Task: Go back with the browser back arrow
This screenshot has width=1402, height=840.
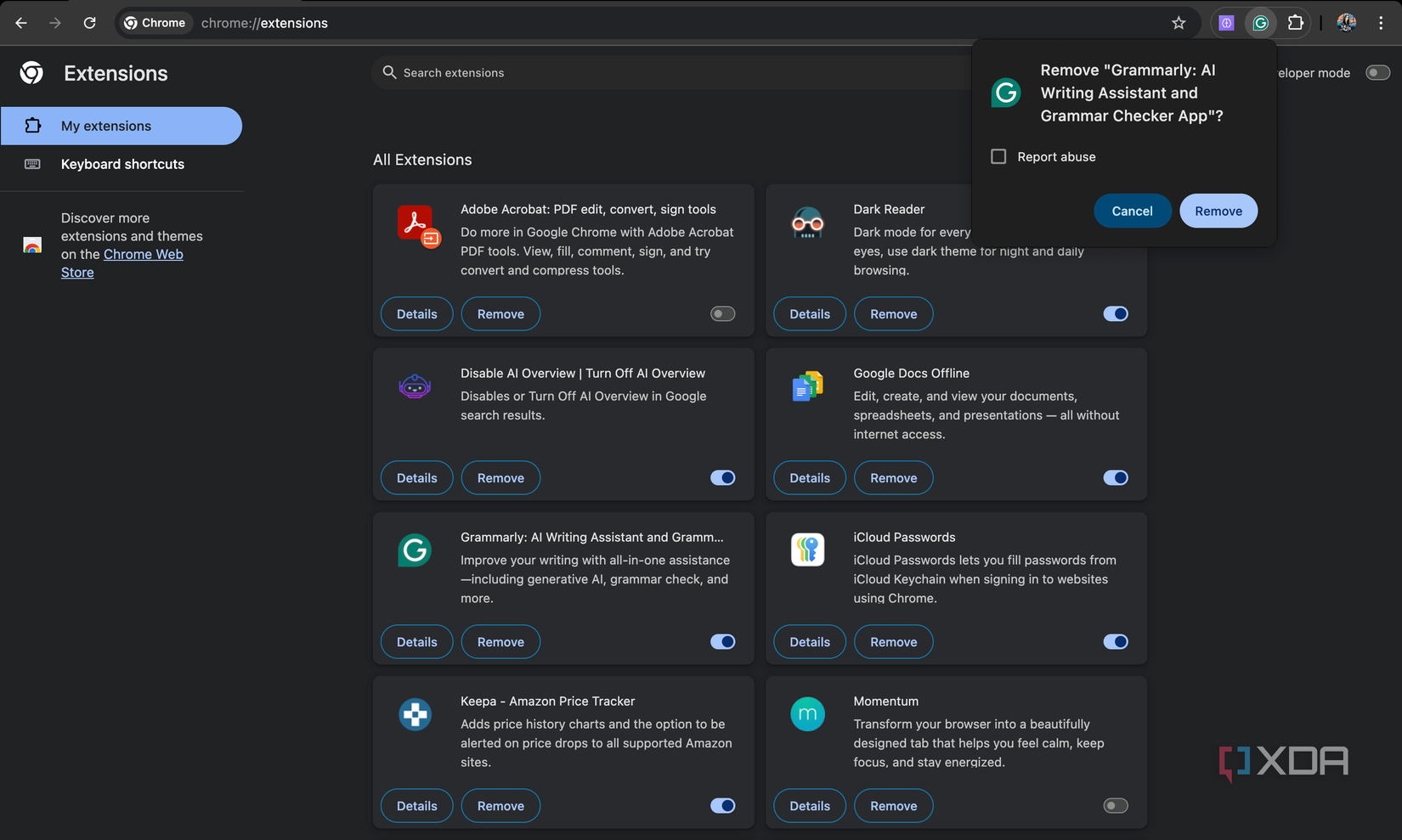Action: (21, 23)
